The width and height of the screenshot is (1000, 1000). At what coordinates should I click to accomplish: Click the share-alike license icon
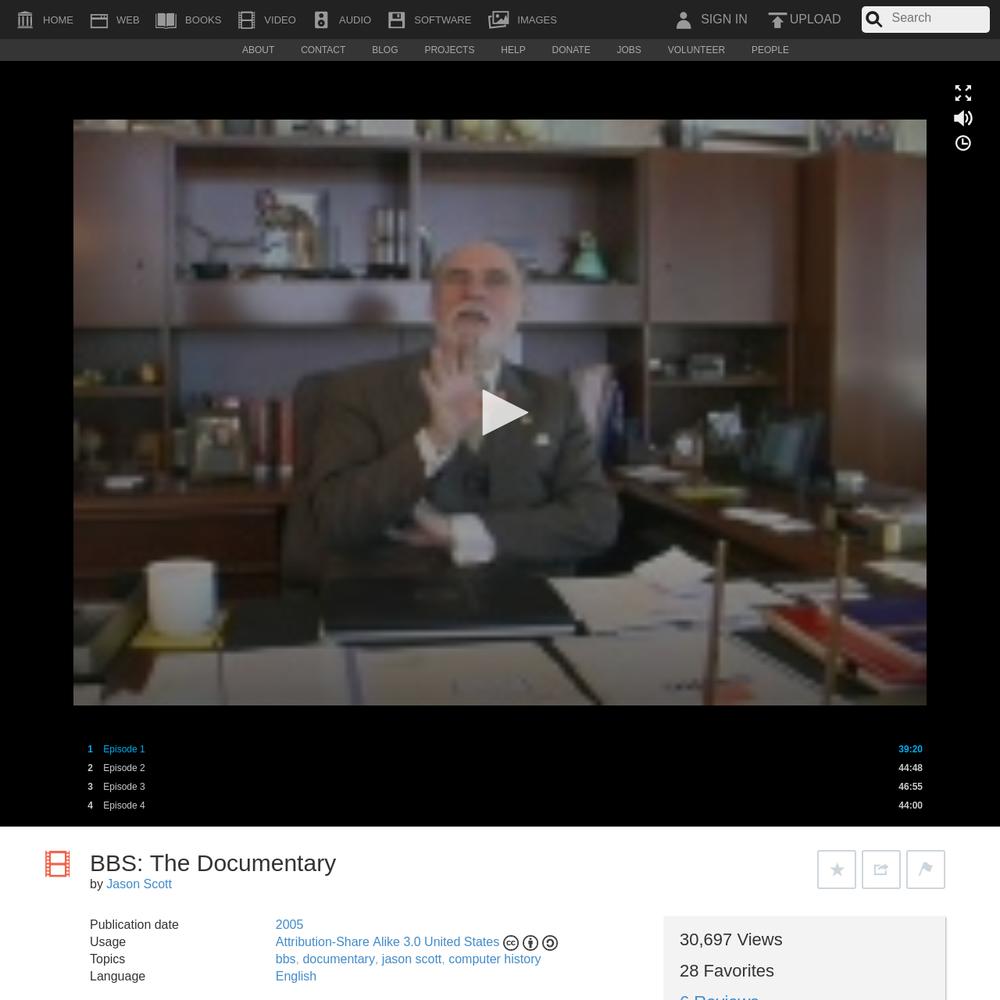tap(550, 943)
